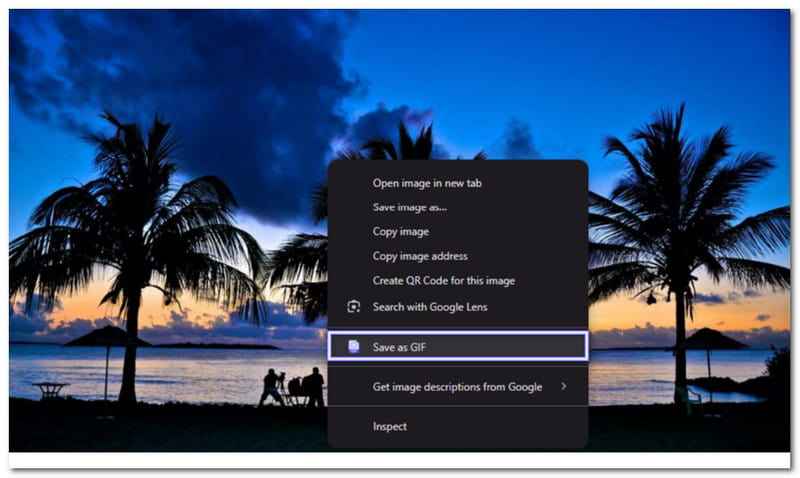Viewport: 800px width, 478px height.
Task: Open image in new tab
Action: (x=427, y=183)
